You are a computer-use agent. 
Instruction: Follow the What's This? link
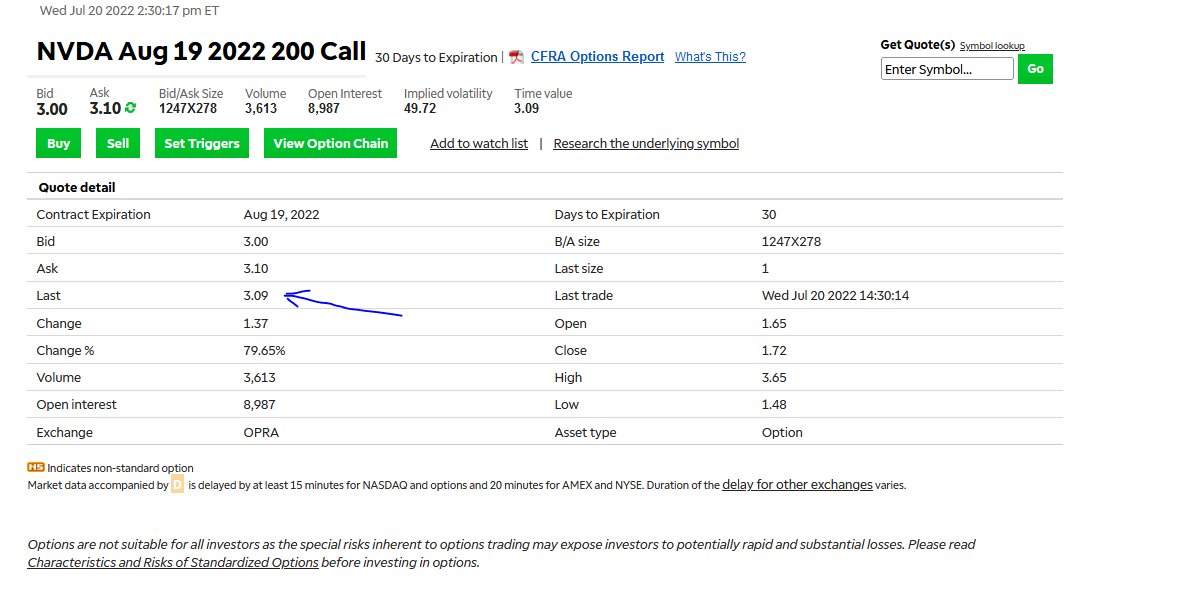coord(710,57)
